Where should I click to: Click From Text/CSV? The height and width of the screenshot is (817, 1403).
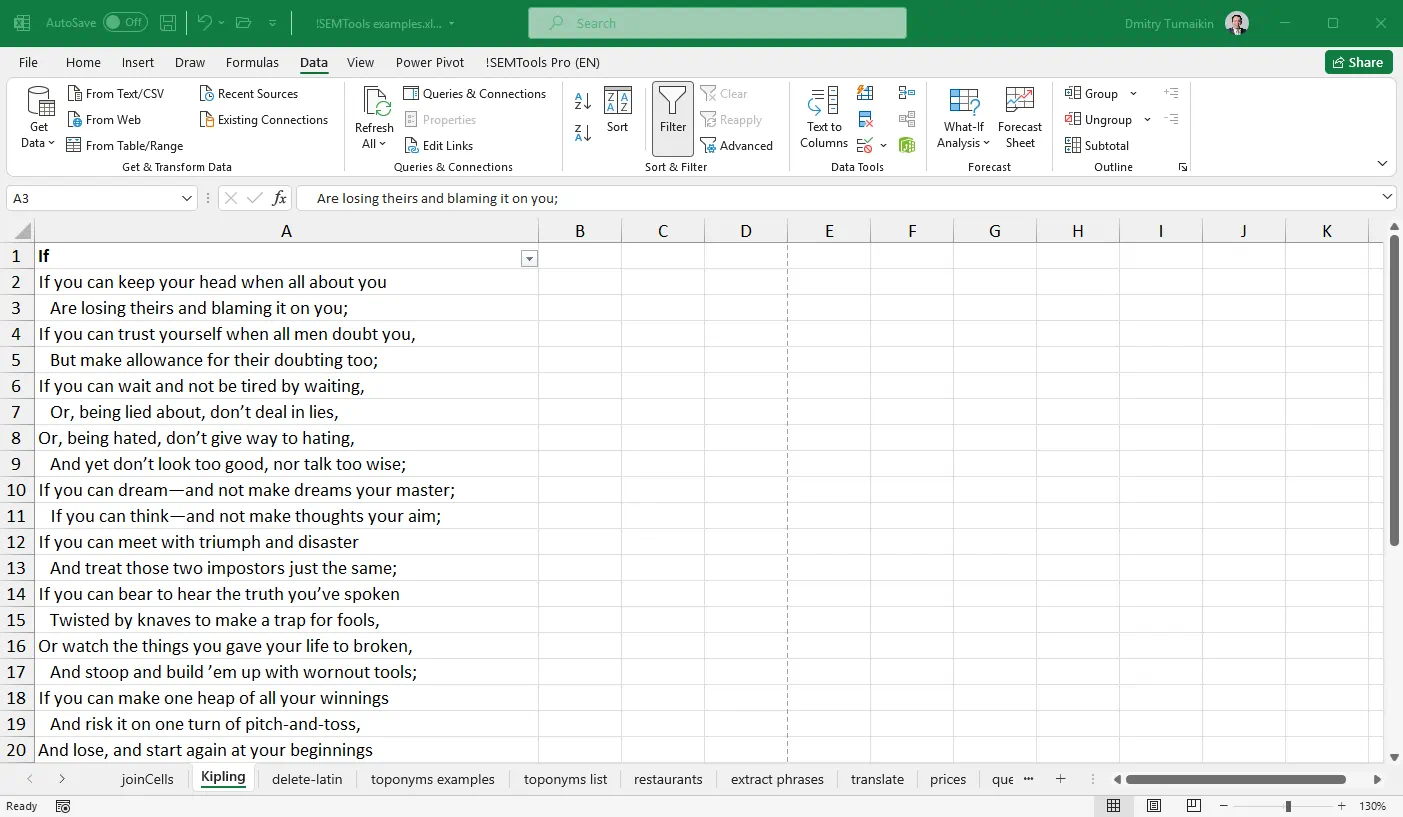click(x=116, y=93)
